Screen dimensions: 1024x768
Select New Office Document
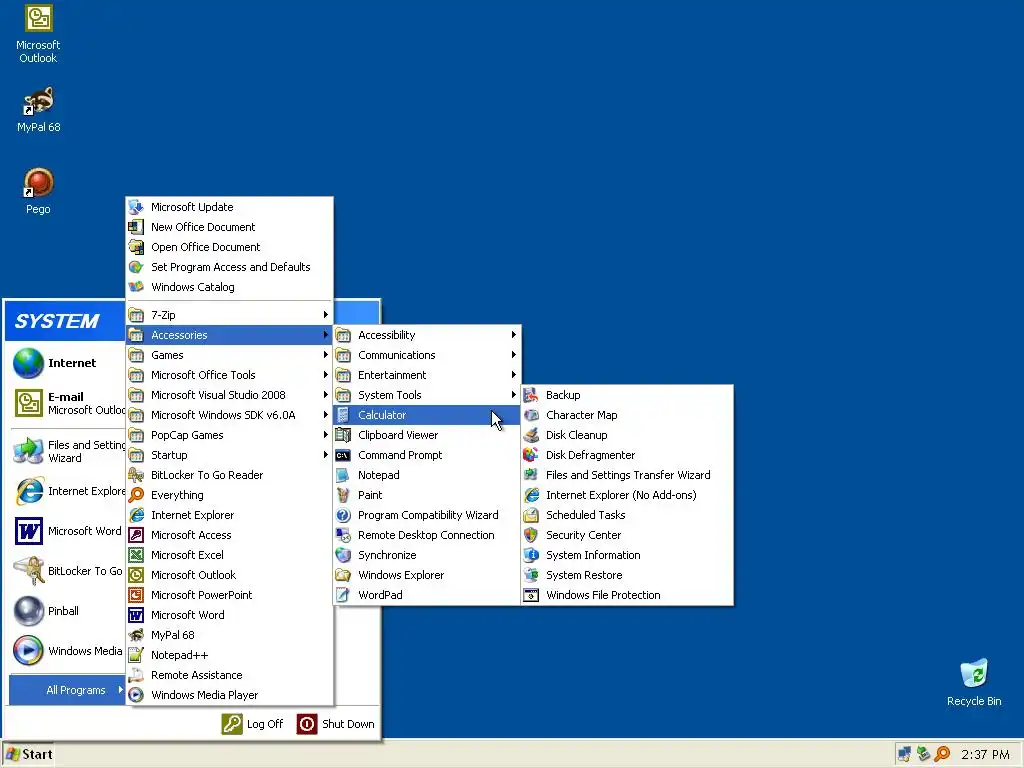[x=229, y=227]
